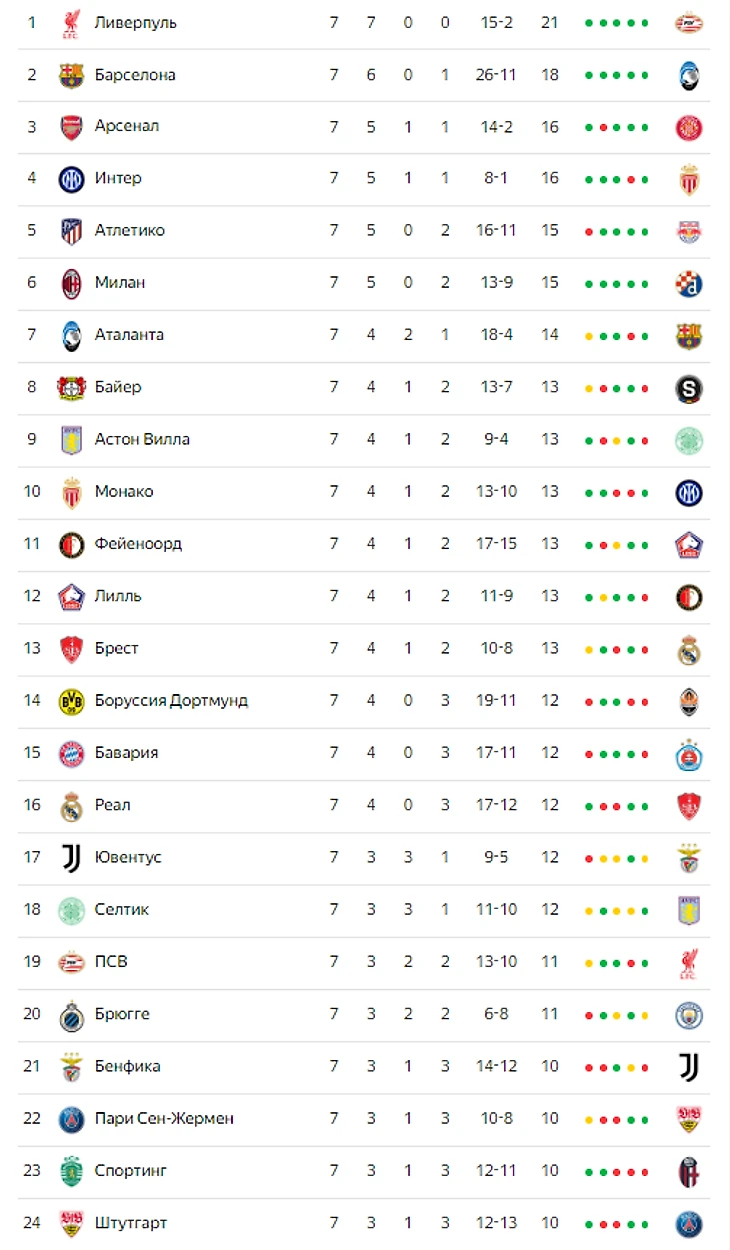Click the Juventus logo beside the Ювентус name
Viewport: 730px width, 1250px height.
coord(71,857)
